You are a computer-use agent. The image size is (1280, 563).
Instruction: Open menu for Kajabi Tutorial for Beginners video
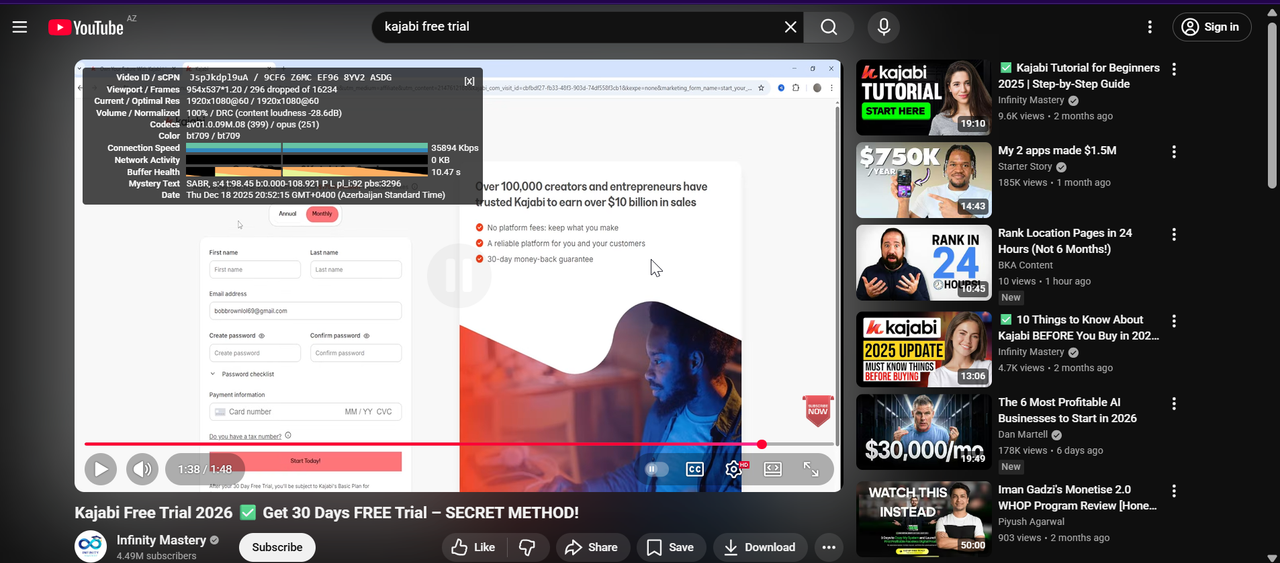pos(1174,69)
